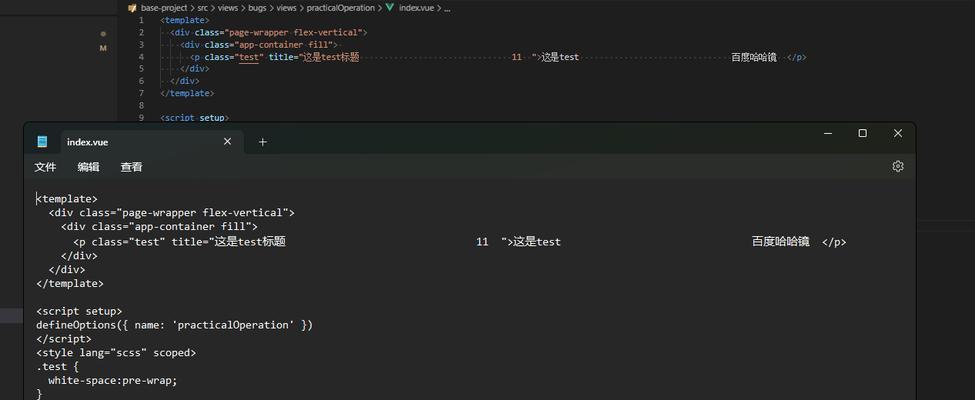Image resolution: width=975 pixels, height=400 pixels.
Task: Close the Notepad window
Action: [897, 133]
